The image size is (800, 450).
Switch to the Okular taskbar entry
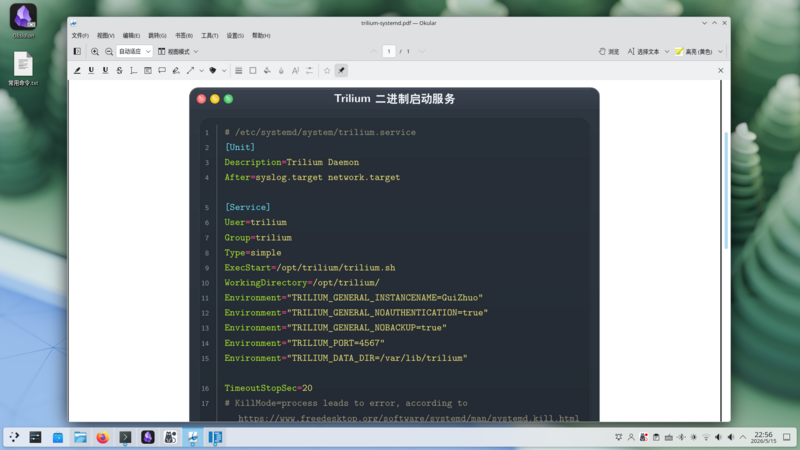click(x=193, y=437)
